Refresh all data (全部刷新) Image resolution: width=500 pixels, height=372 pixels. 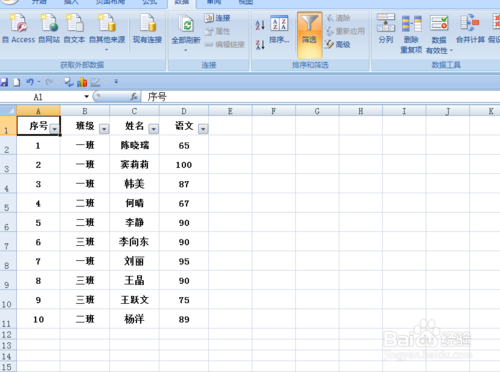(186, 33)
